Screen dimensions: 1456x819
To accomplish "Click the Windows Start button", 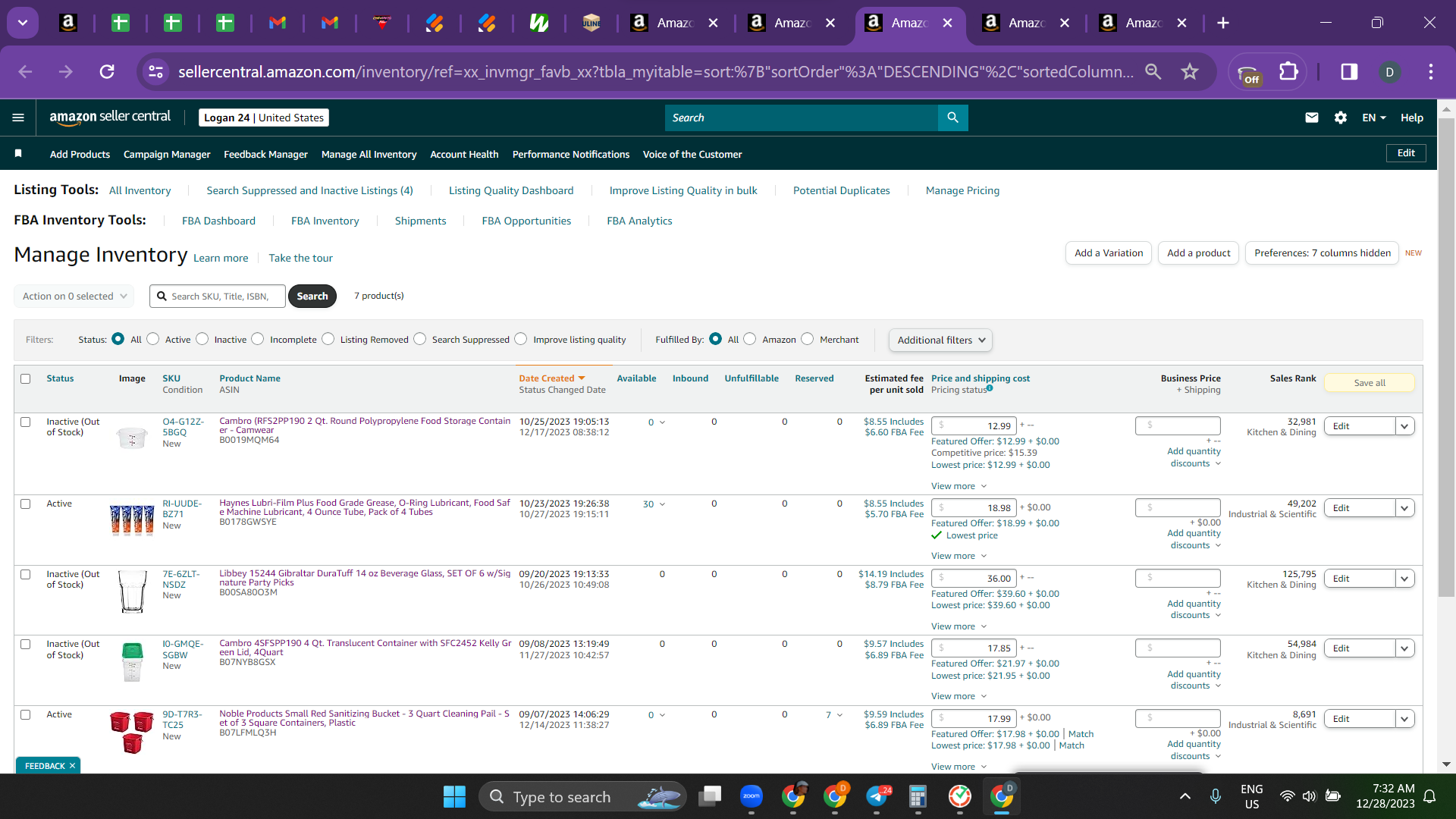I will pyautogui.click(x=454, y=796).
